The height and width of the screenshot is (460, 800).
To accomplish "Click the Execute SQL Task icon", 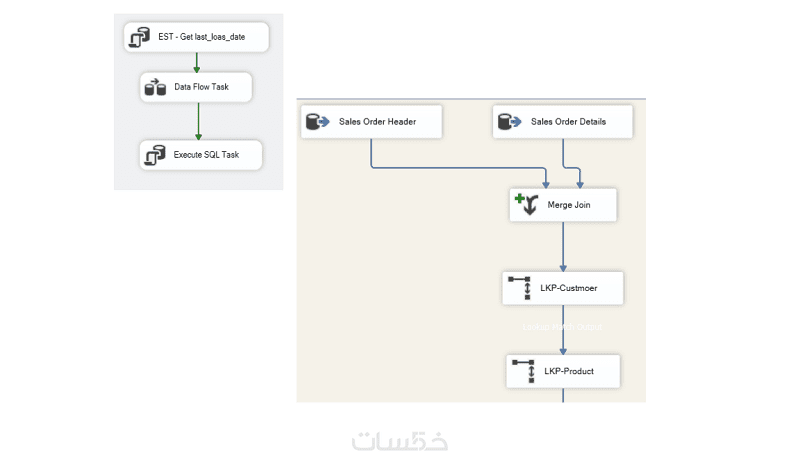I will click(x=154, y=155).
